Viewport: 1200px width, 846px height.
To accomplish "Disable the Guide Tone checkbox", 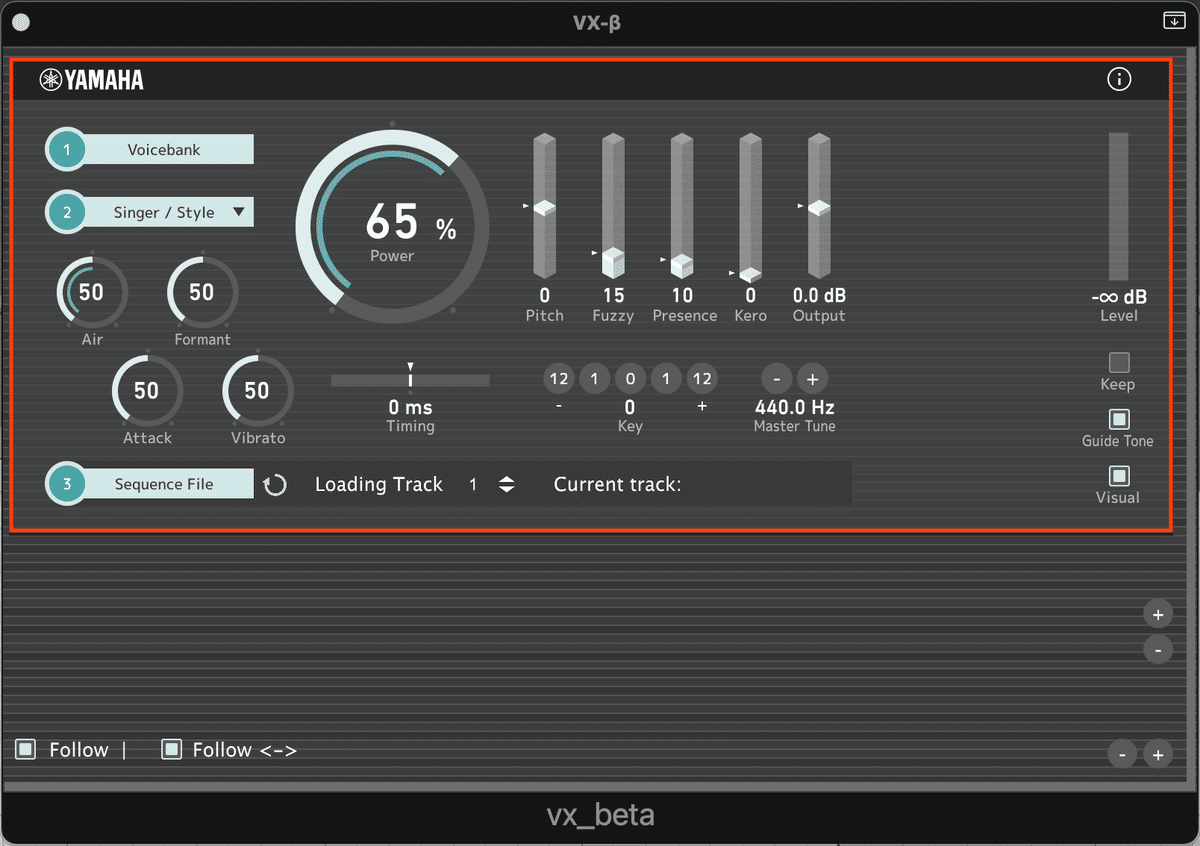I will [1118, 419].
